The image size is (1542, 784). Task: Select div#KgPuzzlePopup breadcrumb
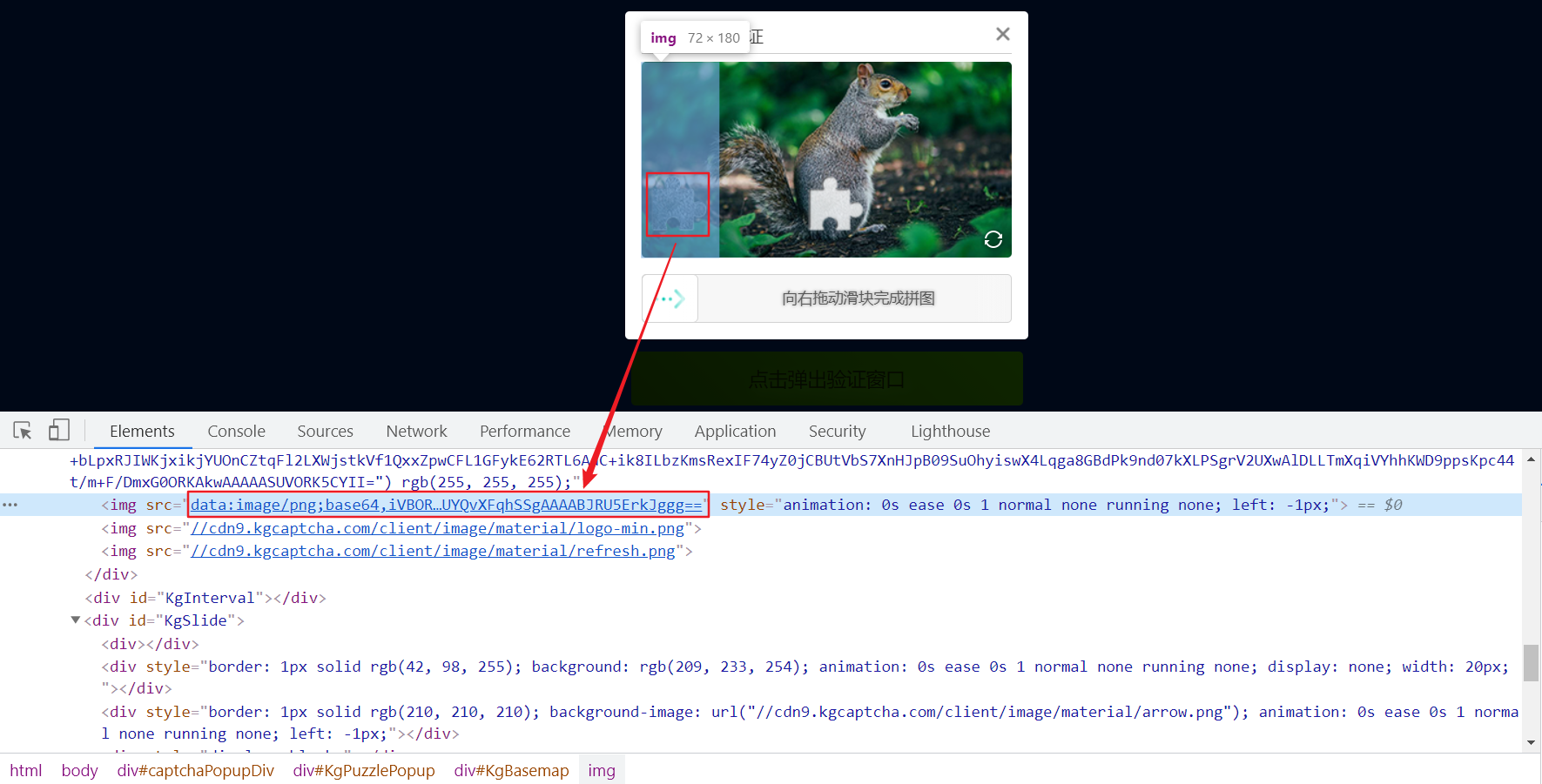pyautogui.click(x=364, y=770)
